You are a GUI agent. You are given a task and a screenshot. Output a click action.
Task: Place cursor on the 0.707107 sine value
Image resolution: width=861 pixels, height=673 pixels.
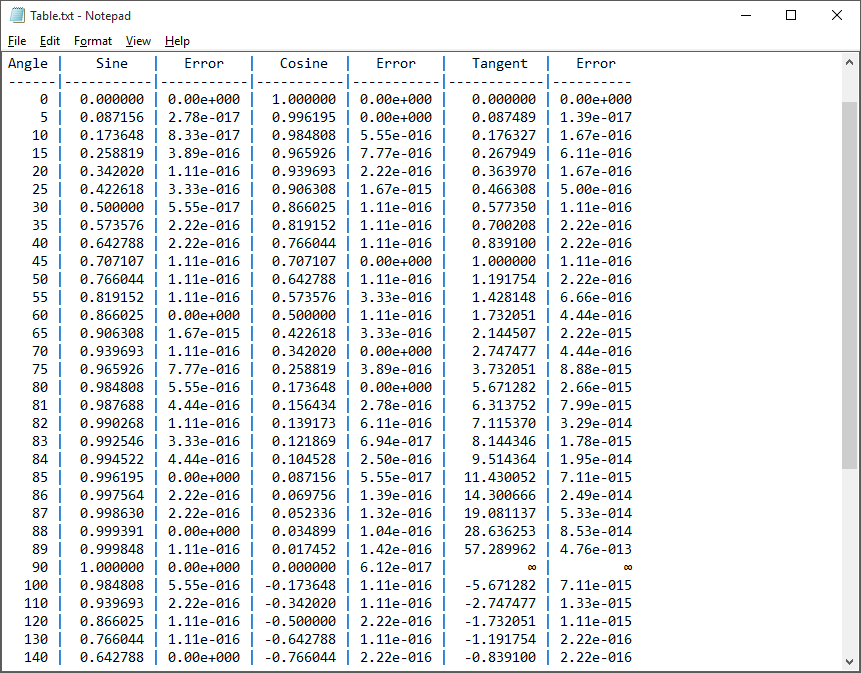point(107,261)
